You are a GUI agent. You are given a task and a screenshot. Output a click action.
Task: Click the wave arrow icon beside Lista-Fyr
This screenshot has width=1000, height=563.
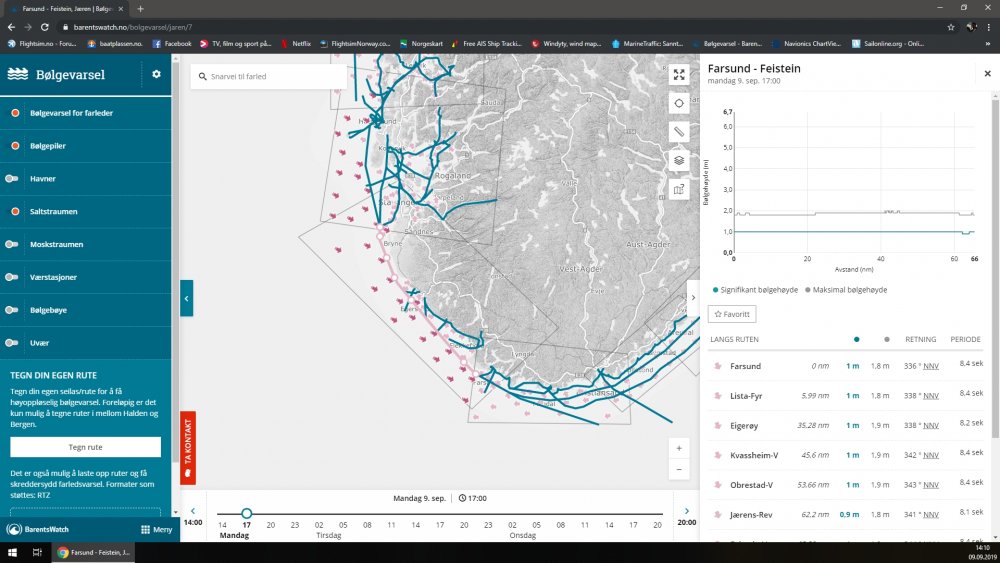[717, 396]
